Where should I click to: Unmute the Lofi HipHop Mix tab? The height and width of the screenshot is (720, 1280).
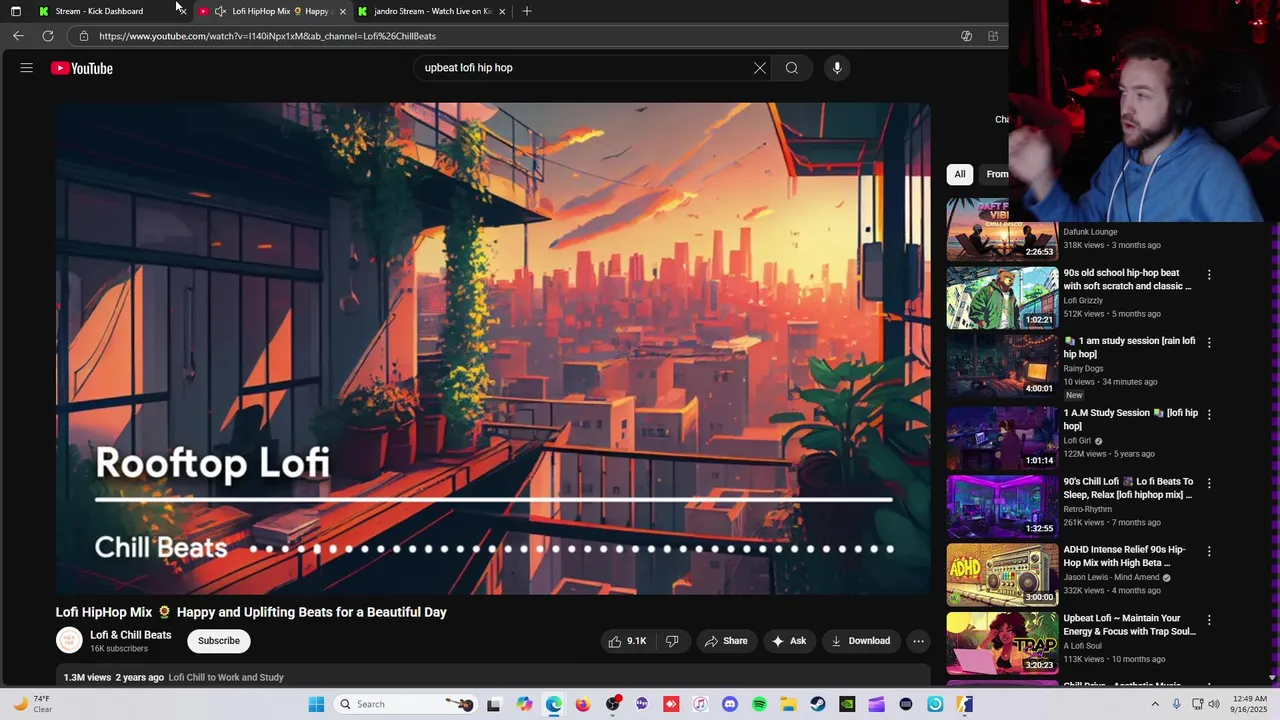point(220,11)
